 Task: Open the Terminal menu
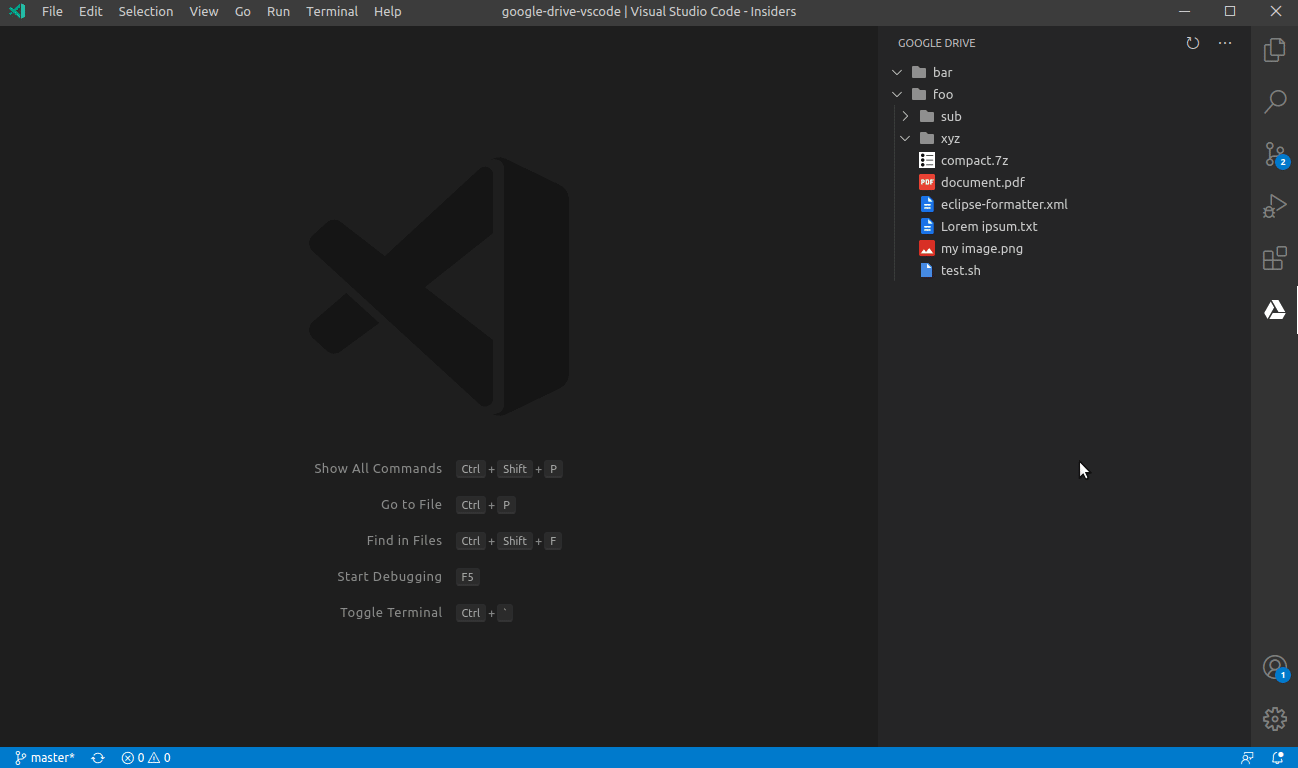tap(332, 12)
